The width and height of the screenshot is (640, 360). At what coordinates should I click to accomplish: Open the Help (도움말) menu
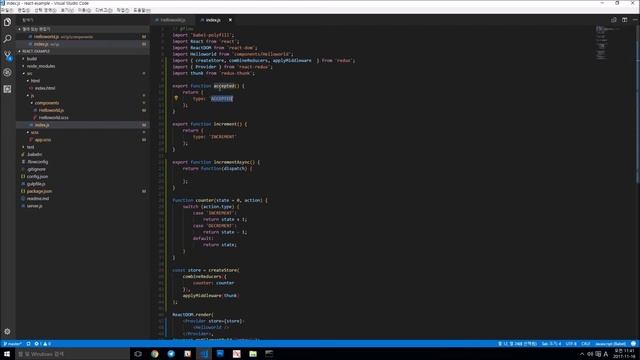pyautogui.click(x=142, y=10)
